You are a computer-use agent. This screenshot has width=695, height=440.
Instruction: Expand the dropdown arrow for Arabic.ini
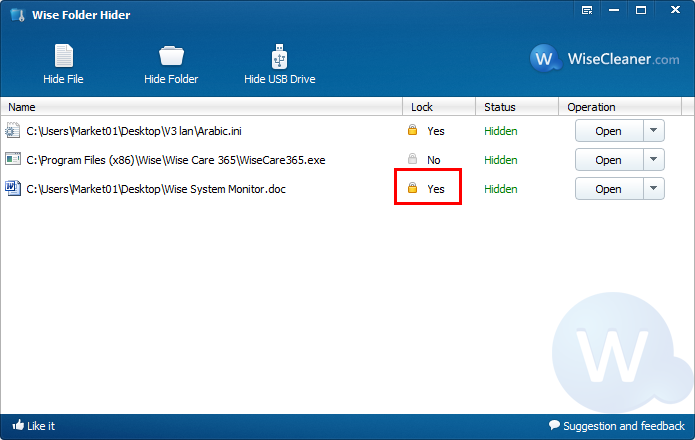click(x=654, y=131)
